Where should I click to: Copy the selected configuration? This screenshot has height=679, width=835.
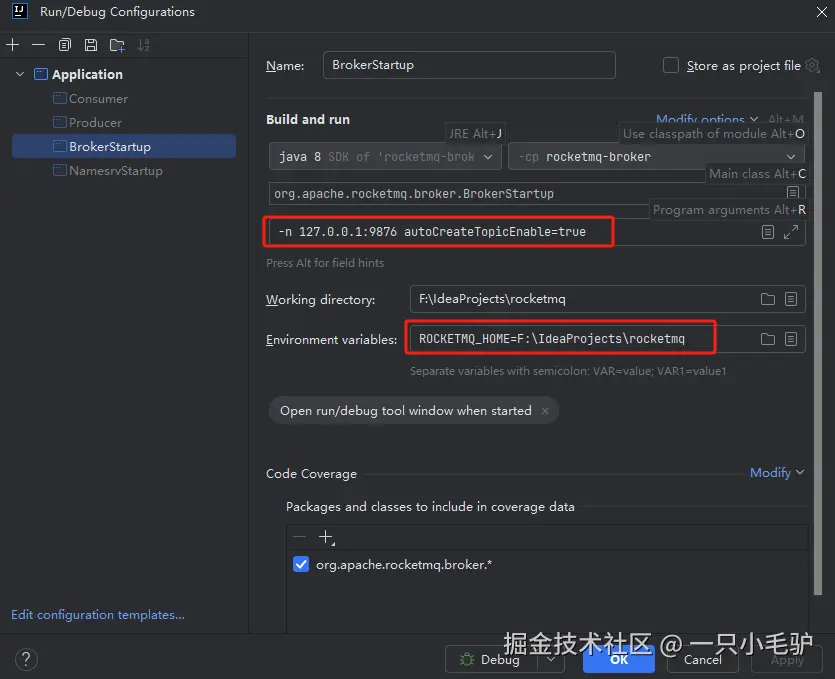(64, 45)
